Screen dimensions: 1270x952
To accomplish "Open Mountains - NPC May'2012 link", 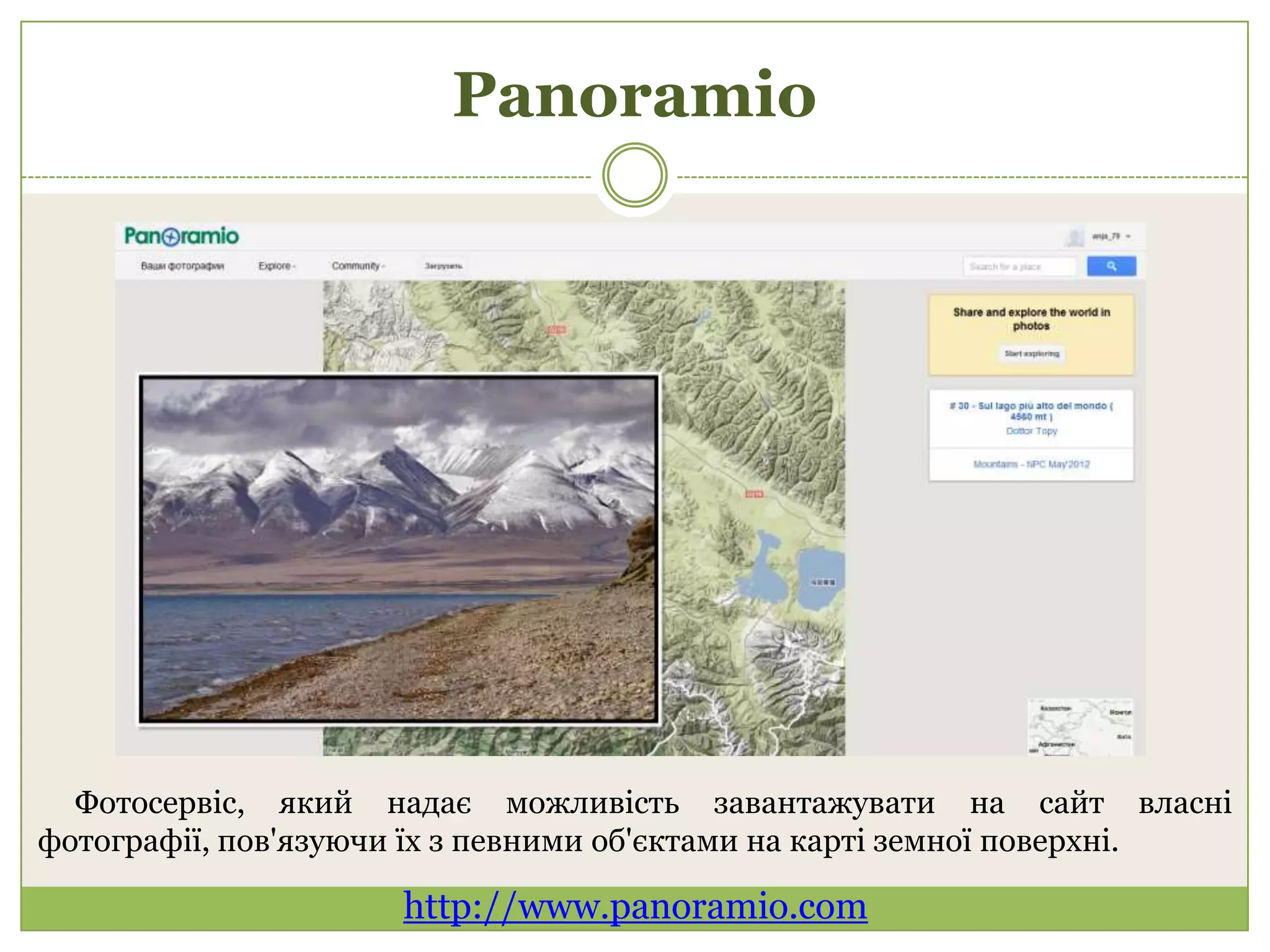I will 1031,464.
